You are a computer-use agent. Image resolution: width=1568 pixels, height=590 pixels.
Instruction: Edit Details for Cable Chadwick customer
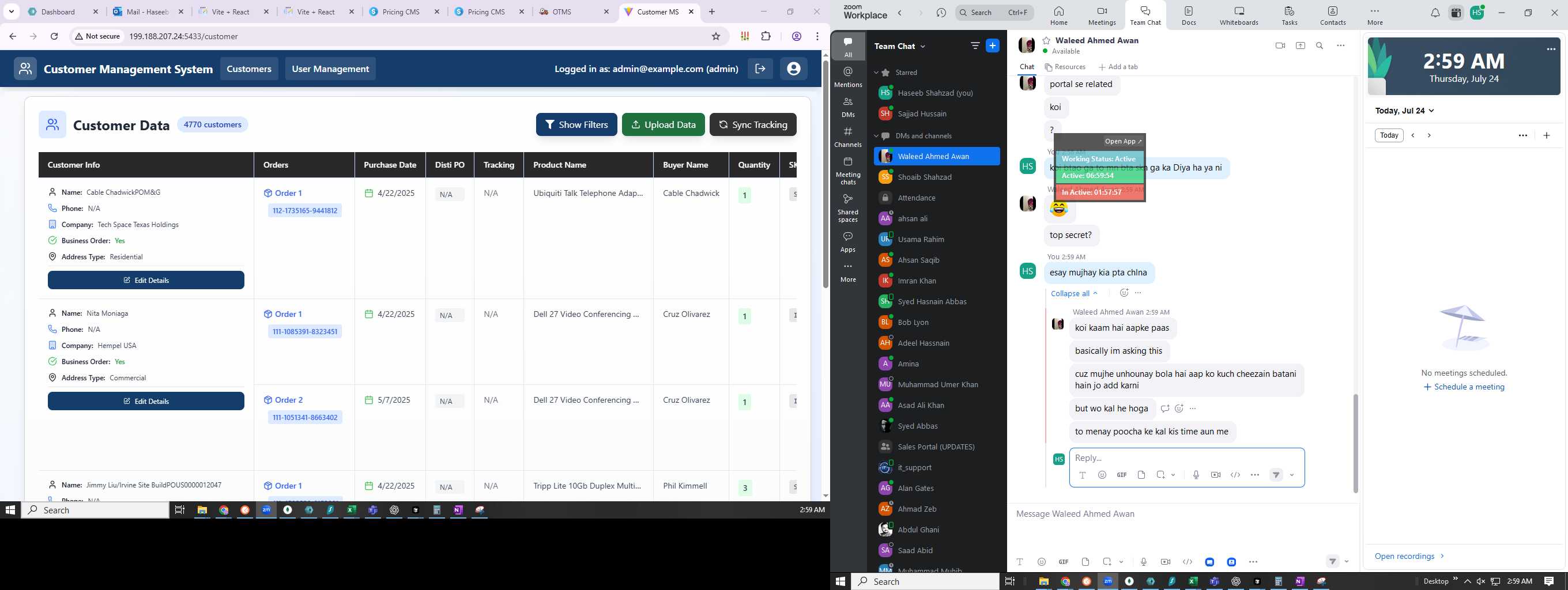[x=146, y=281]
